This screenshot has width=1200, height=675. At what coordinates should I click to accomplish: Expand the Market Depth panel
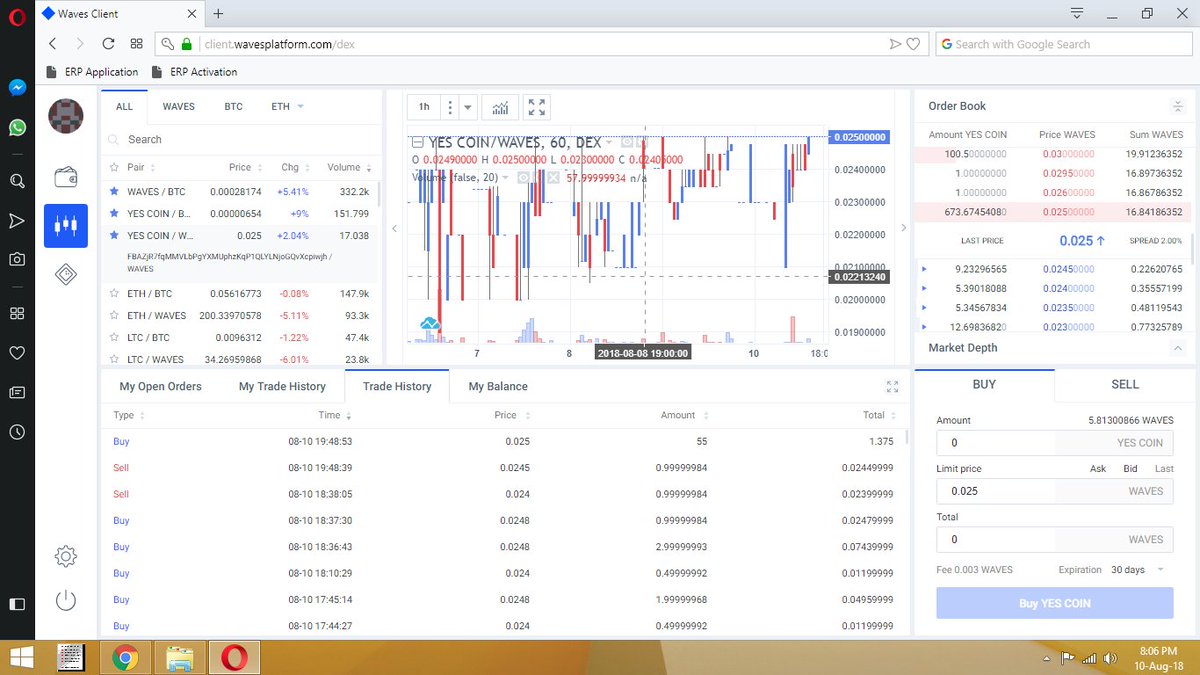[1177, 348]
